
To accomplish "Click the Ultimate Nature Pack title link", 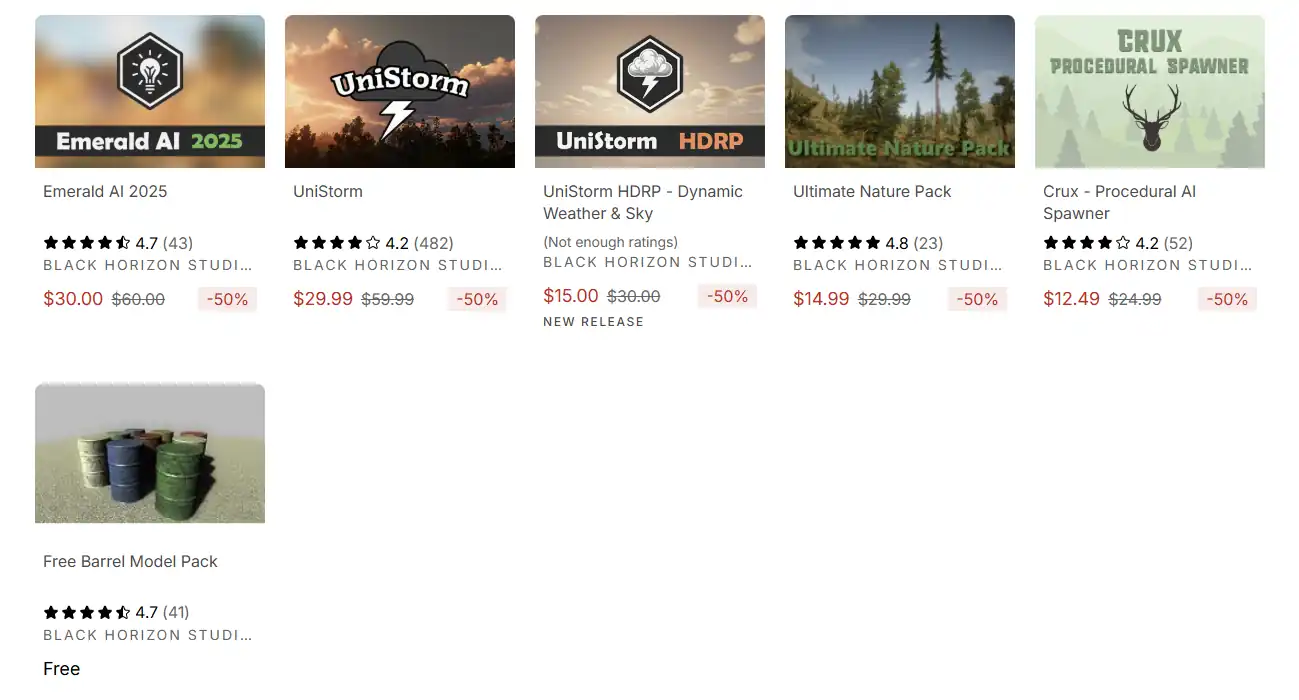I will (x=872, y=191).
